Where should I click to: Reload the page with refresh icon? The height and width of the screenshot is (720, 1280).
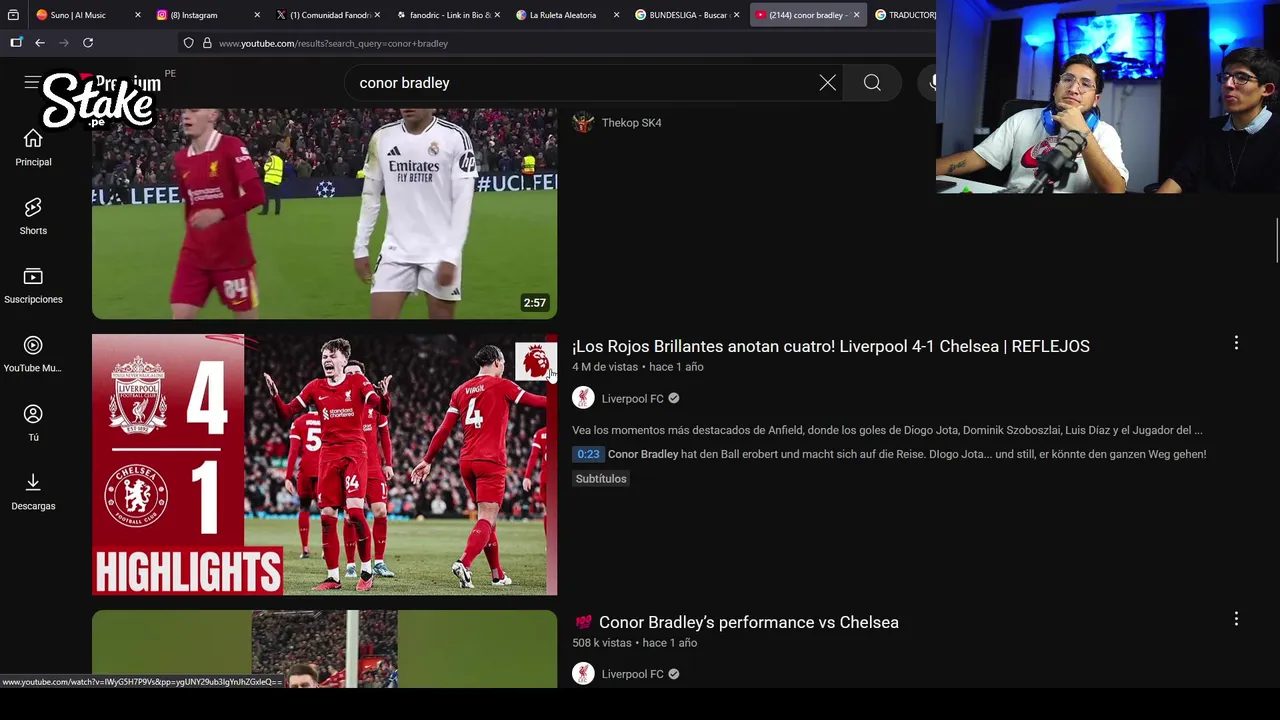(x=88, y=43)
